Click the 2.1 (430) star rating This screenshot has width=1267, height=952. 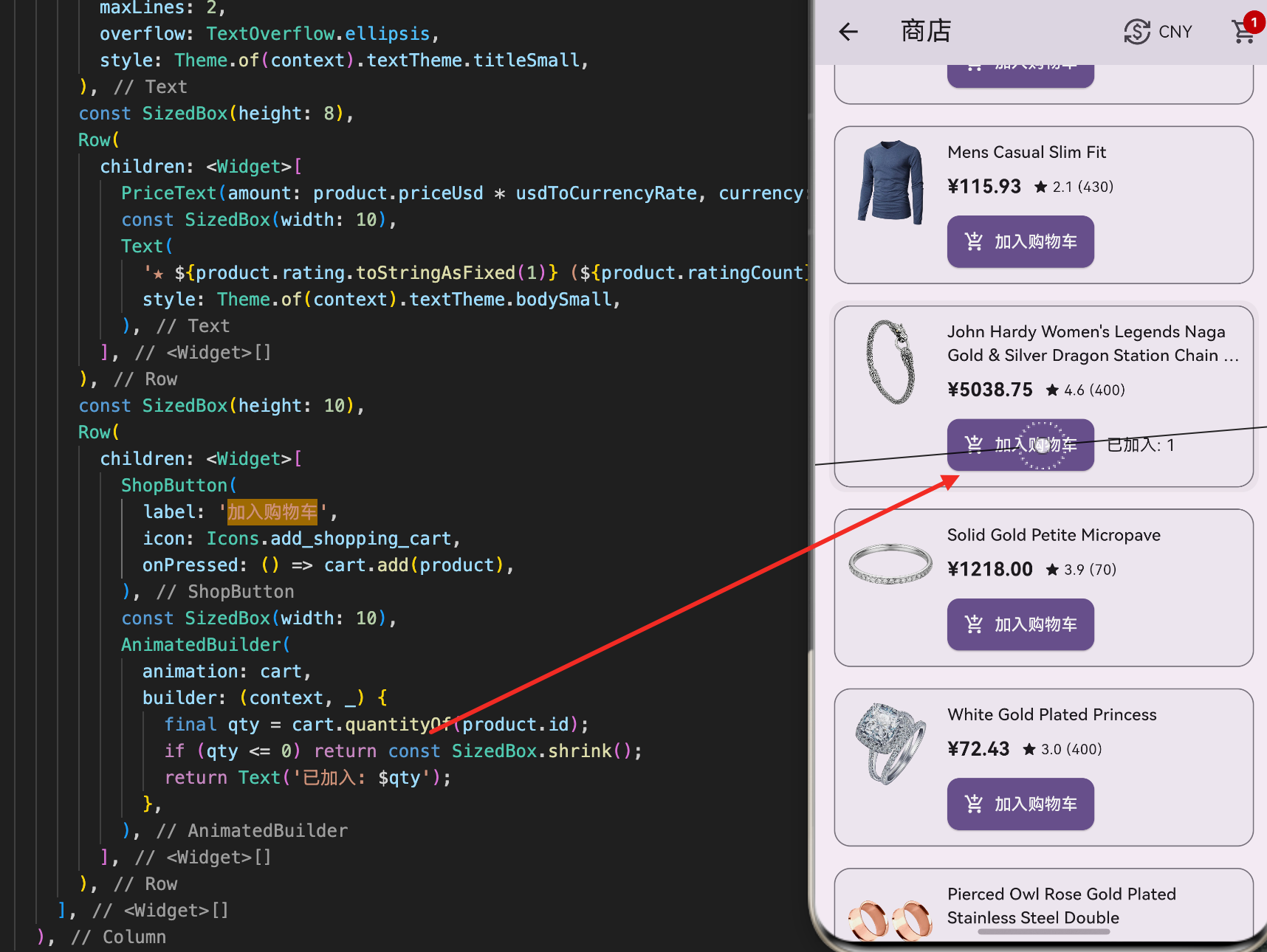(1074, 187)
